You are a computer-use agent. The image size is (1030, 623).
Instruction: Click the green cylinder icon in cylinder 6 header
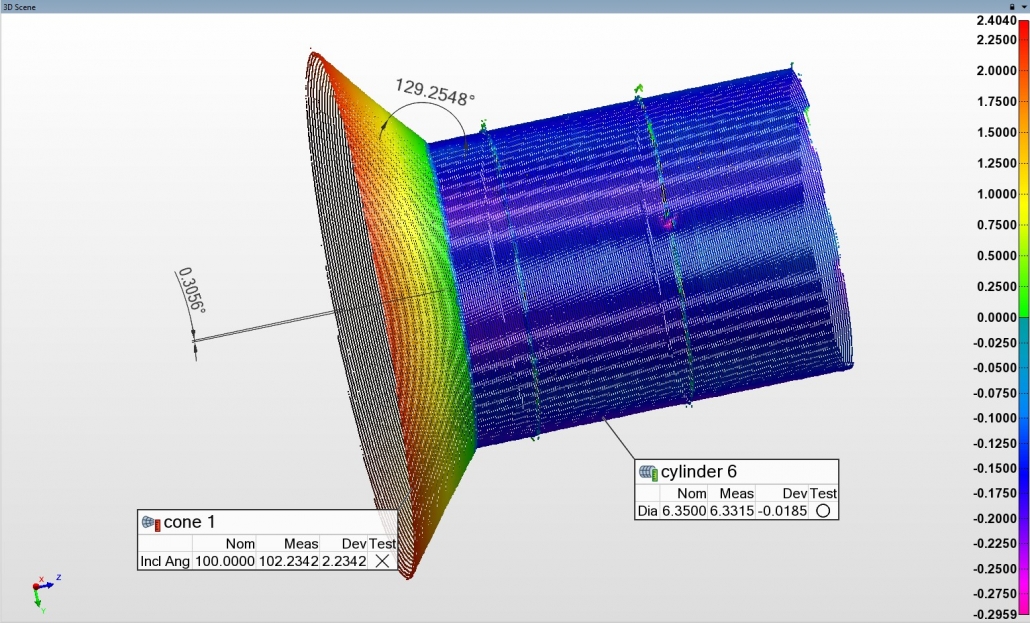[x=654, y=473]
